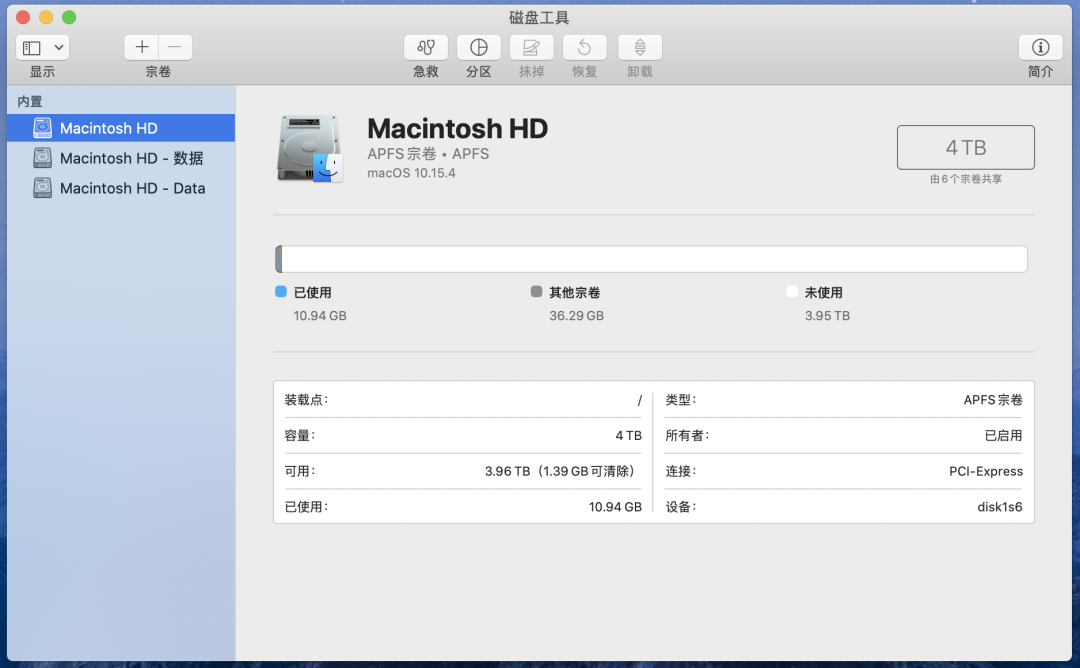Image resolution: width=1080 pixels, height=668 pixels.
Task: Click the 恢复 restore icon
Action: (x=584, y=47)
